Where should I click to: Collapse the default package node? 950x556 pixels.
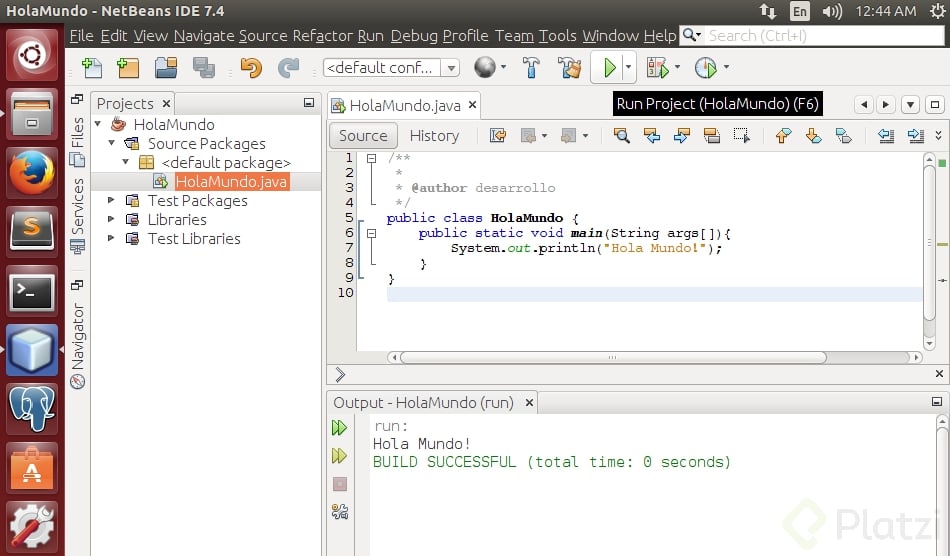pos(125,162)
